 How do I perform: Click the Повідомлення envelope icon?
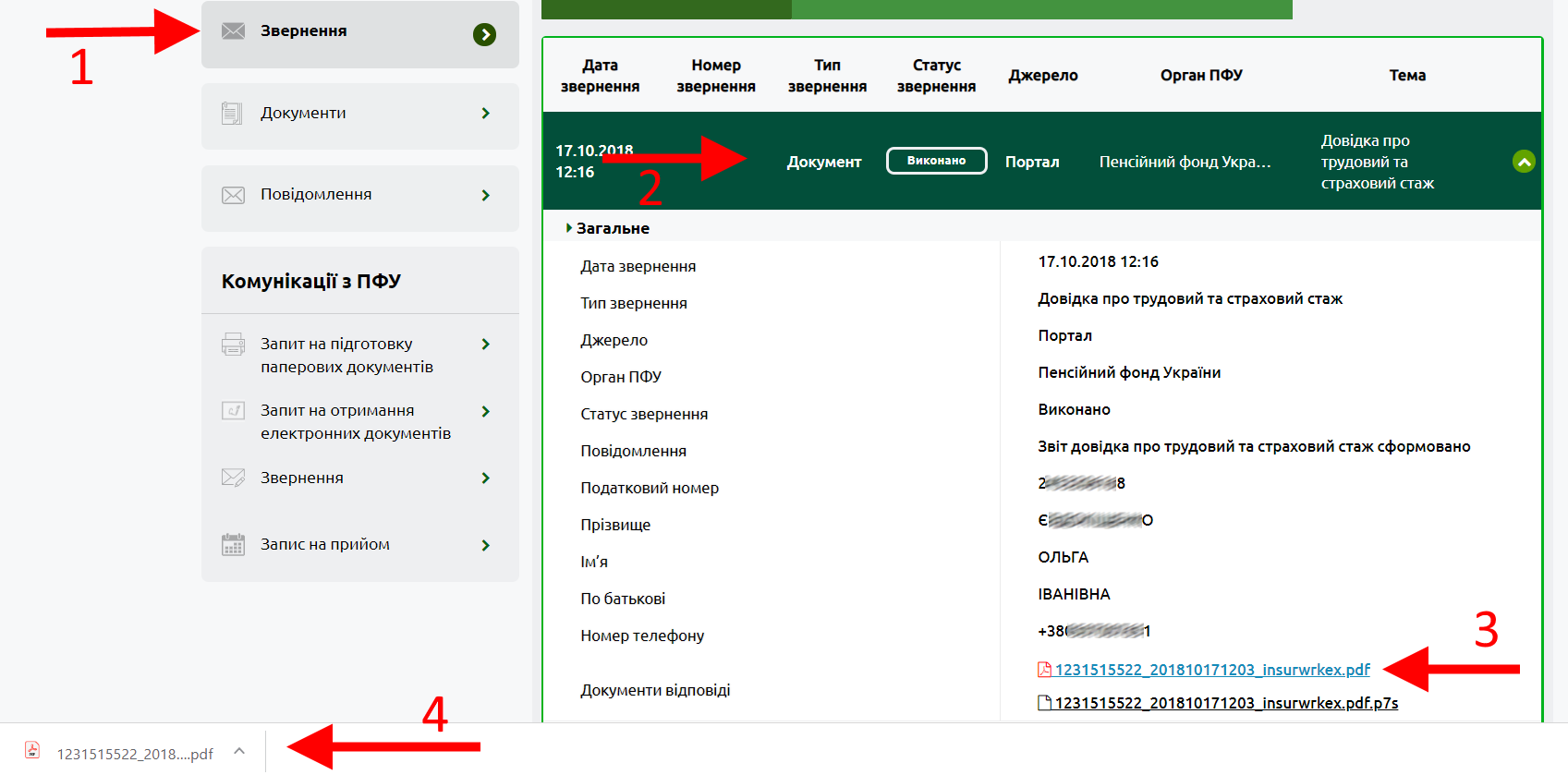point(234,195)
